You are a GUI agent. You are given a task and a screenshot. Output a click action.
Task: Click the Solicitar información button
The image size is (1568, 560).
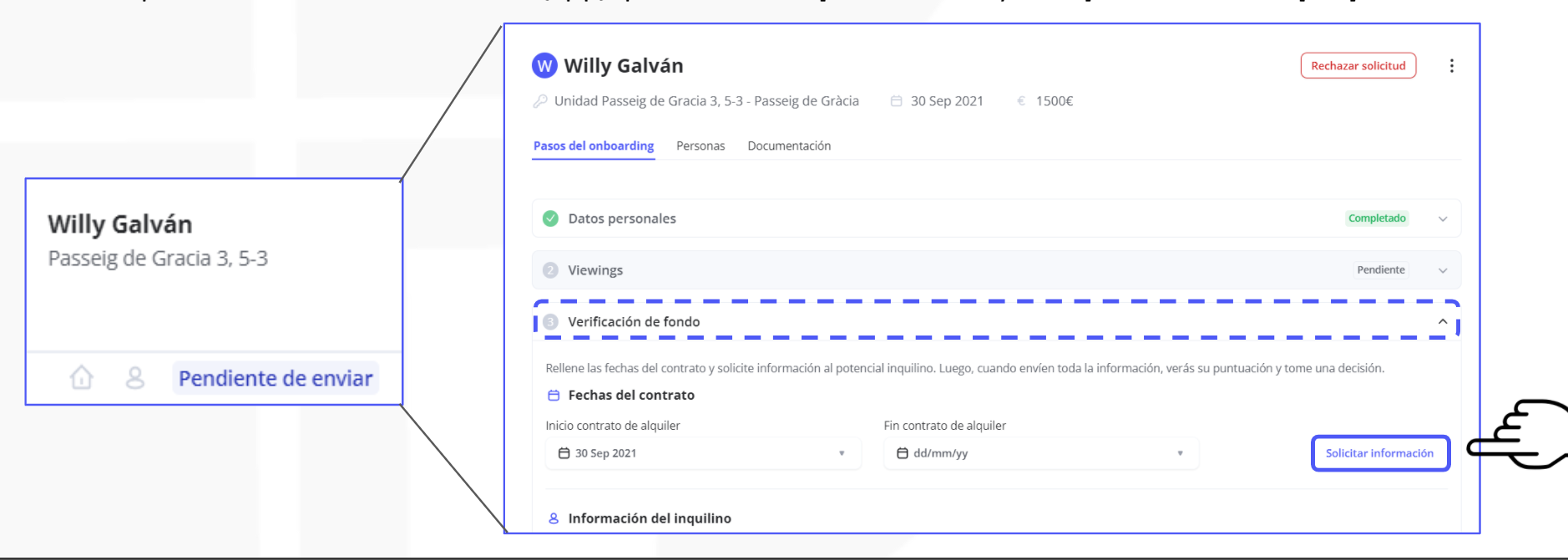1379,453
